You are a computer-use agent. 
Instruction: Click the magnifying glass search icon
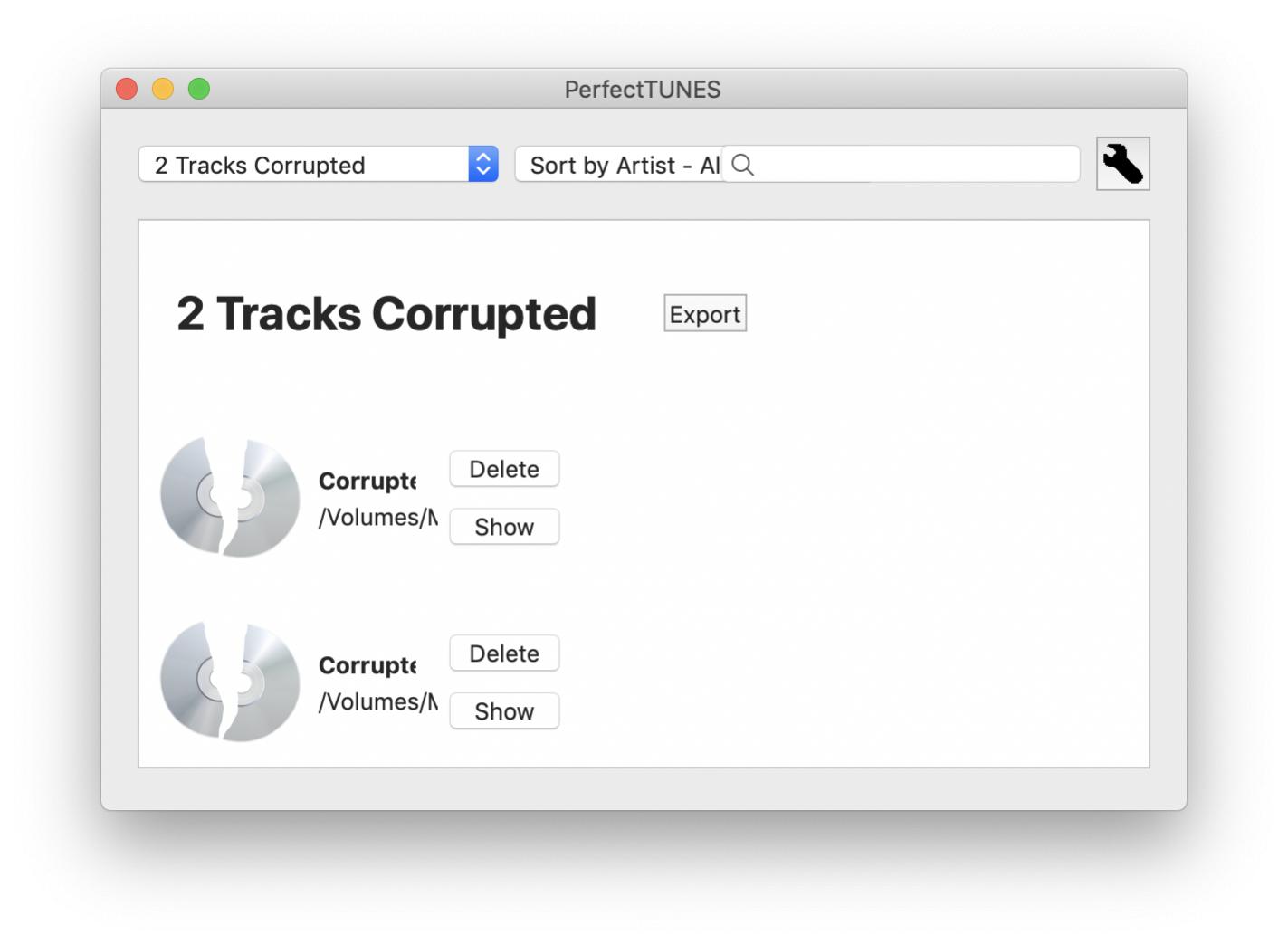click(x=742, y=165)
